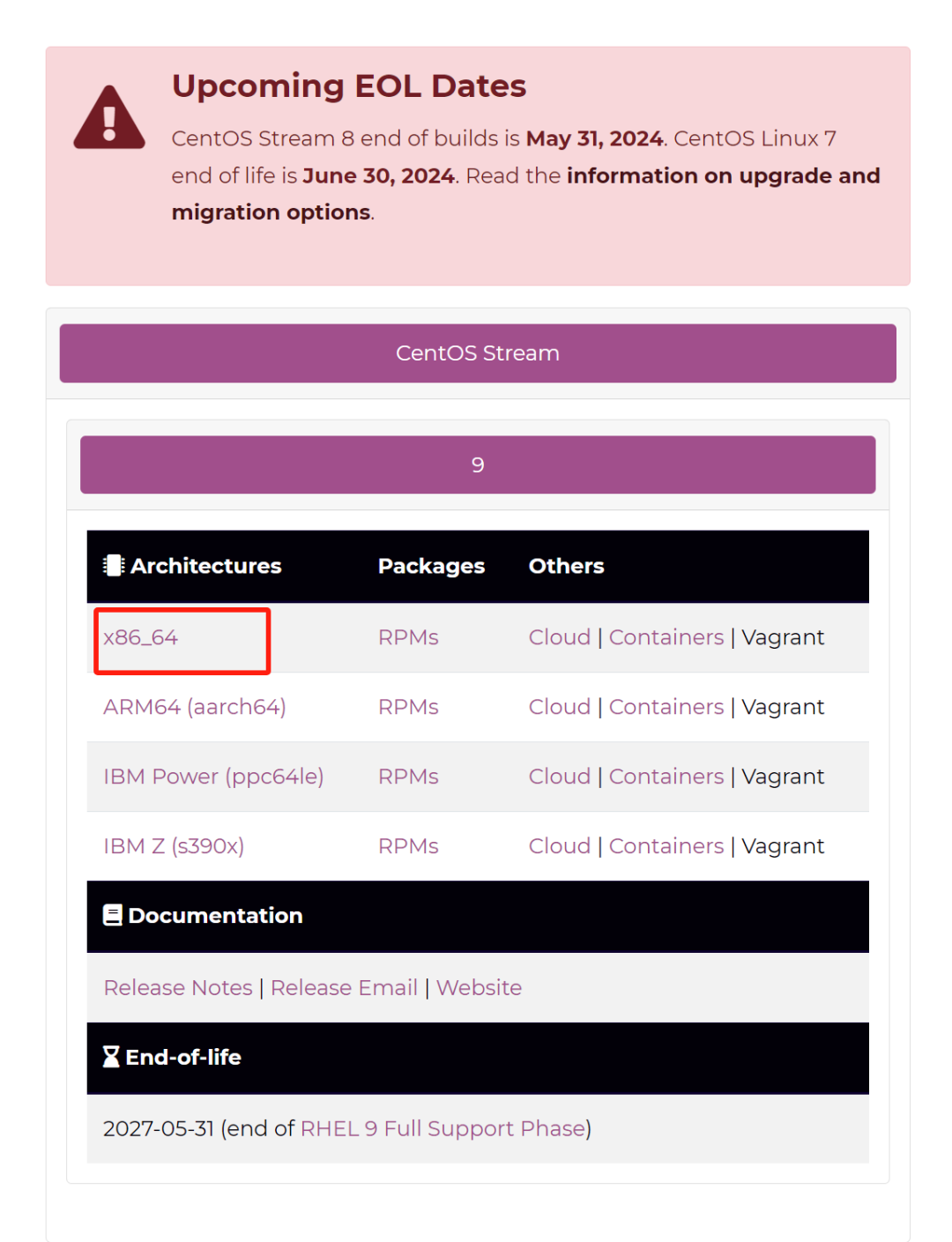Open Containers link in IBM Power row
The height and width of the screenshot is (1242, 952).
coord(666,777)
